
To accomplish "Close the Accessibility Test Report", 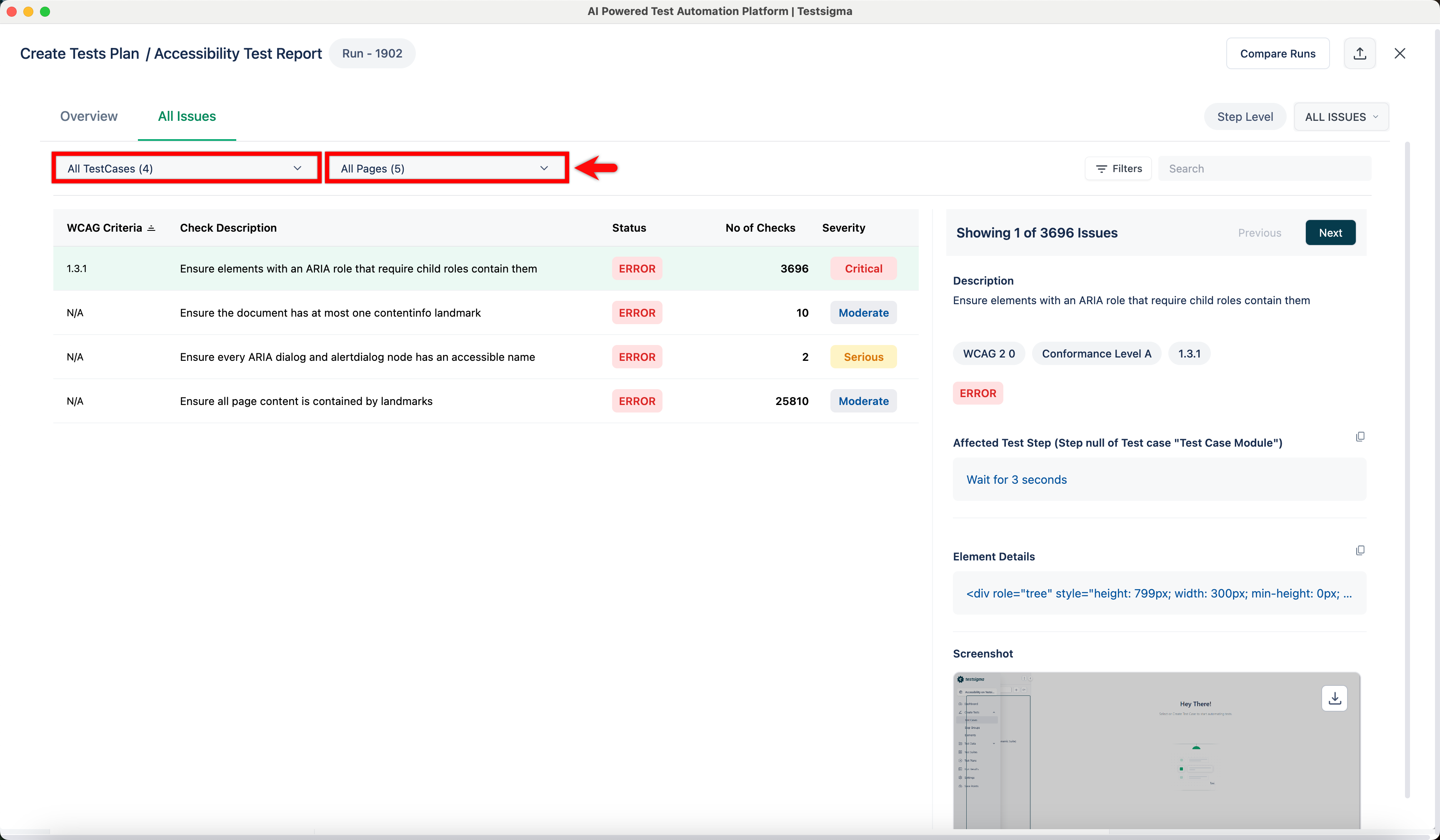I will [1400, 53].
